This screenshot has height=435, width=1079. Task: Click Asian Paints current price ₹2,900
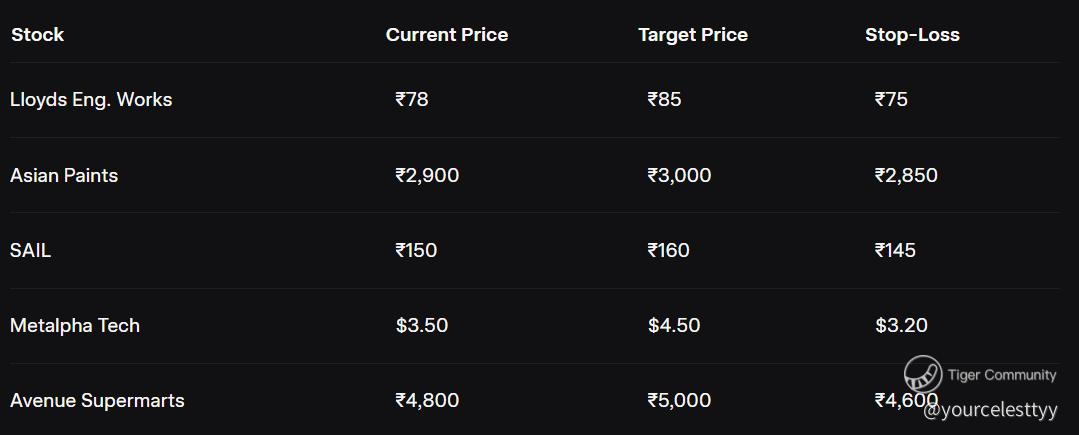[x=427, y=176]
